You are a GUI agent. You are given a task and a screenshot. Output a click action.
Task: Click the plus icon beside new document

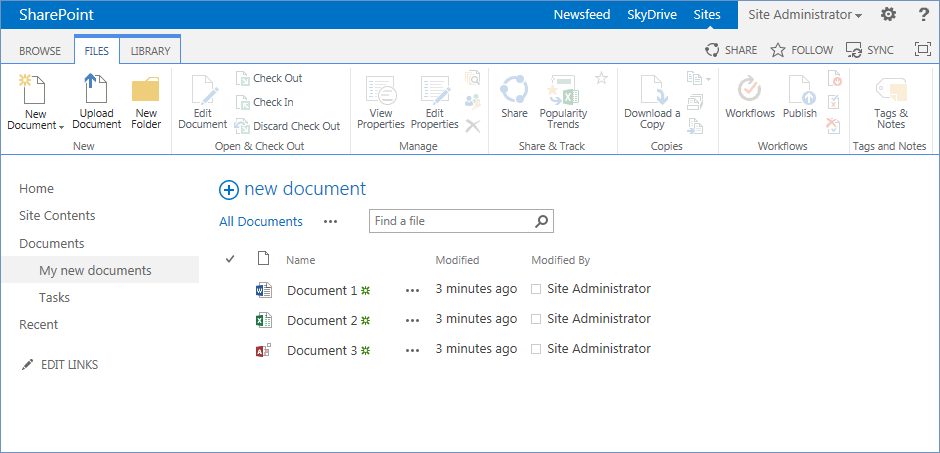229,190
